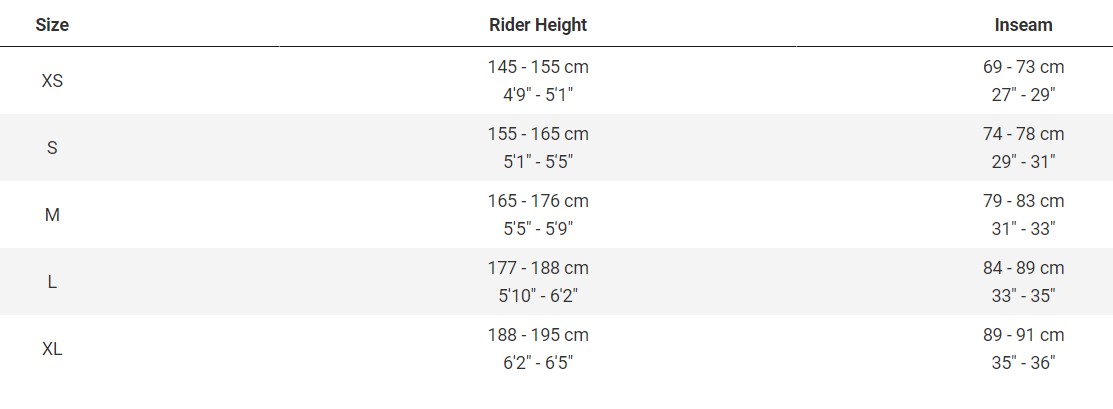Click the 165 - 176 cm height value
The height and width of the screenshot is (409, 1113).
pos(538,201)
